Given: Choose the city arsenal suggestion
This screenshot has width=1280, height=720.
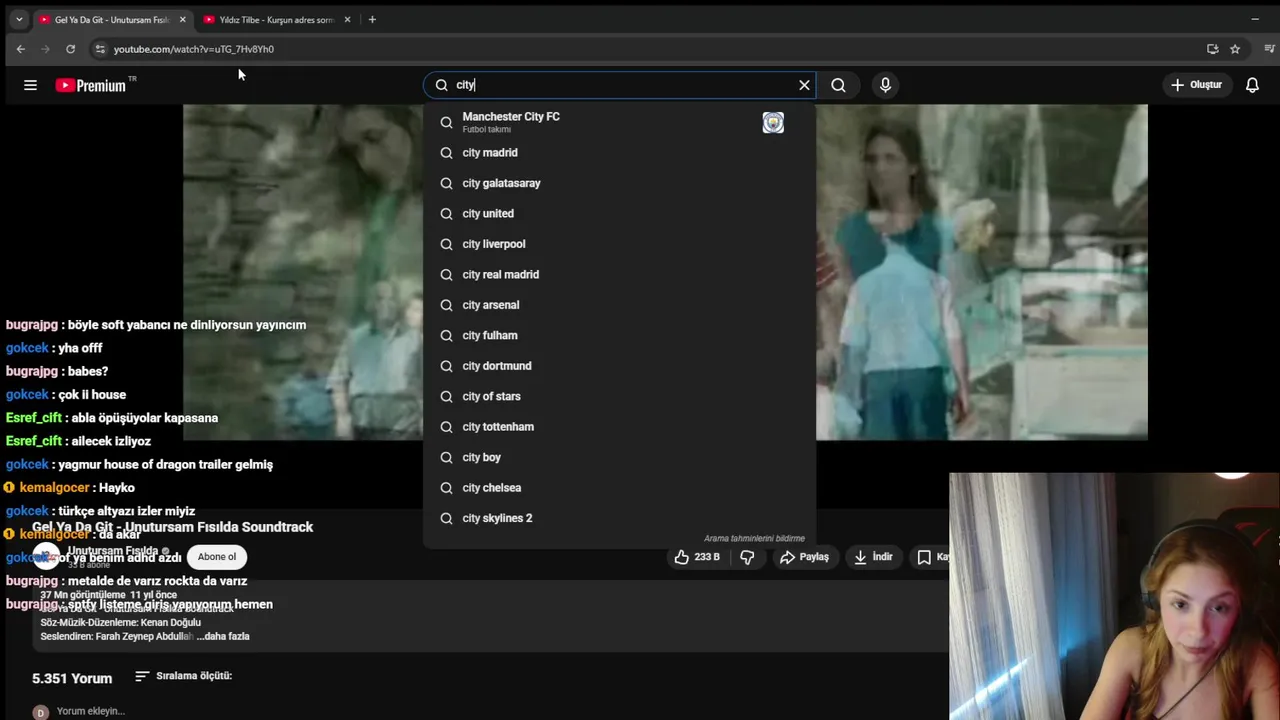Looking at the screenshot, I should [x=618, y=305].
